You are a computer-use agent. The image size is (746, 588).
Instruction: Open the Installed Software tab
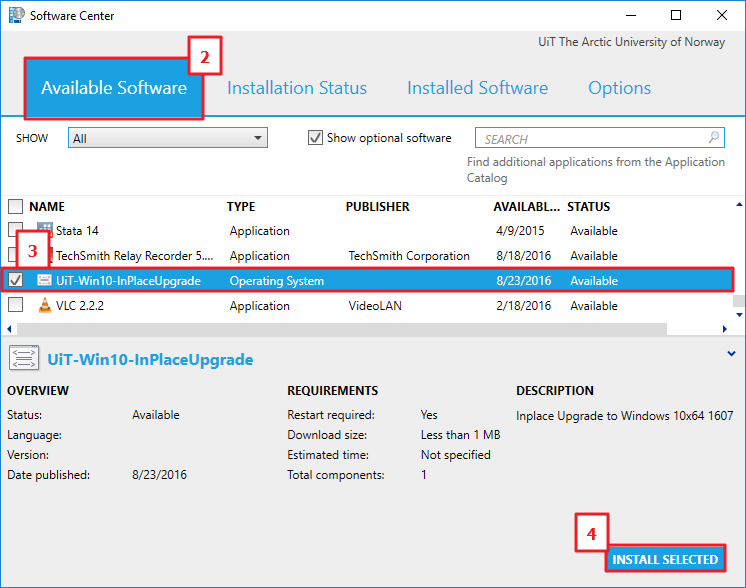click(477, 88)
